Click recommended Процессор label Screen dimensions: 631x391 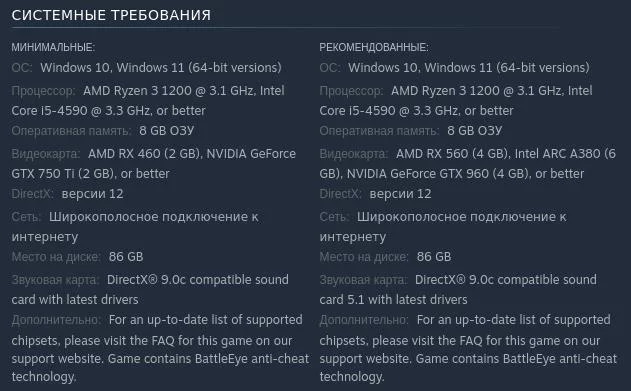coord(351,91)
